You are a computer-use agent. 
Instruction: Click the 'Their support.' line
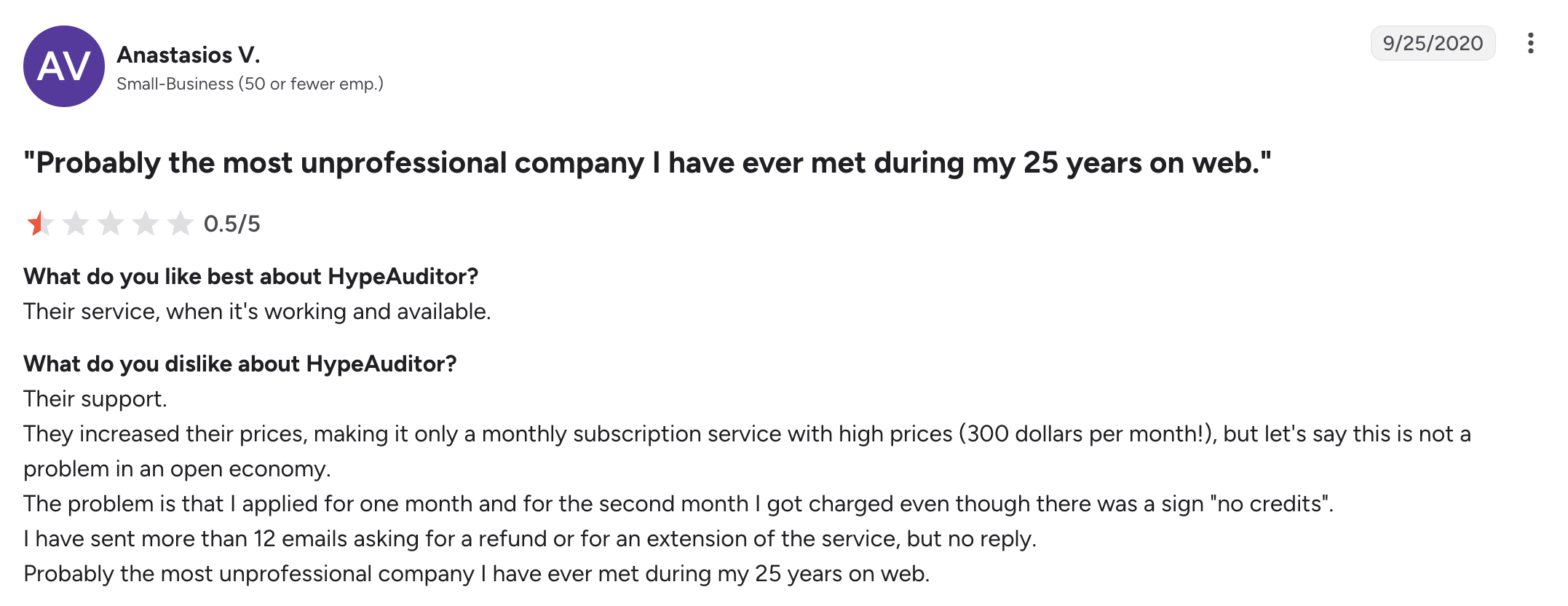click(95, 399)
